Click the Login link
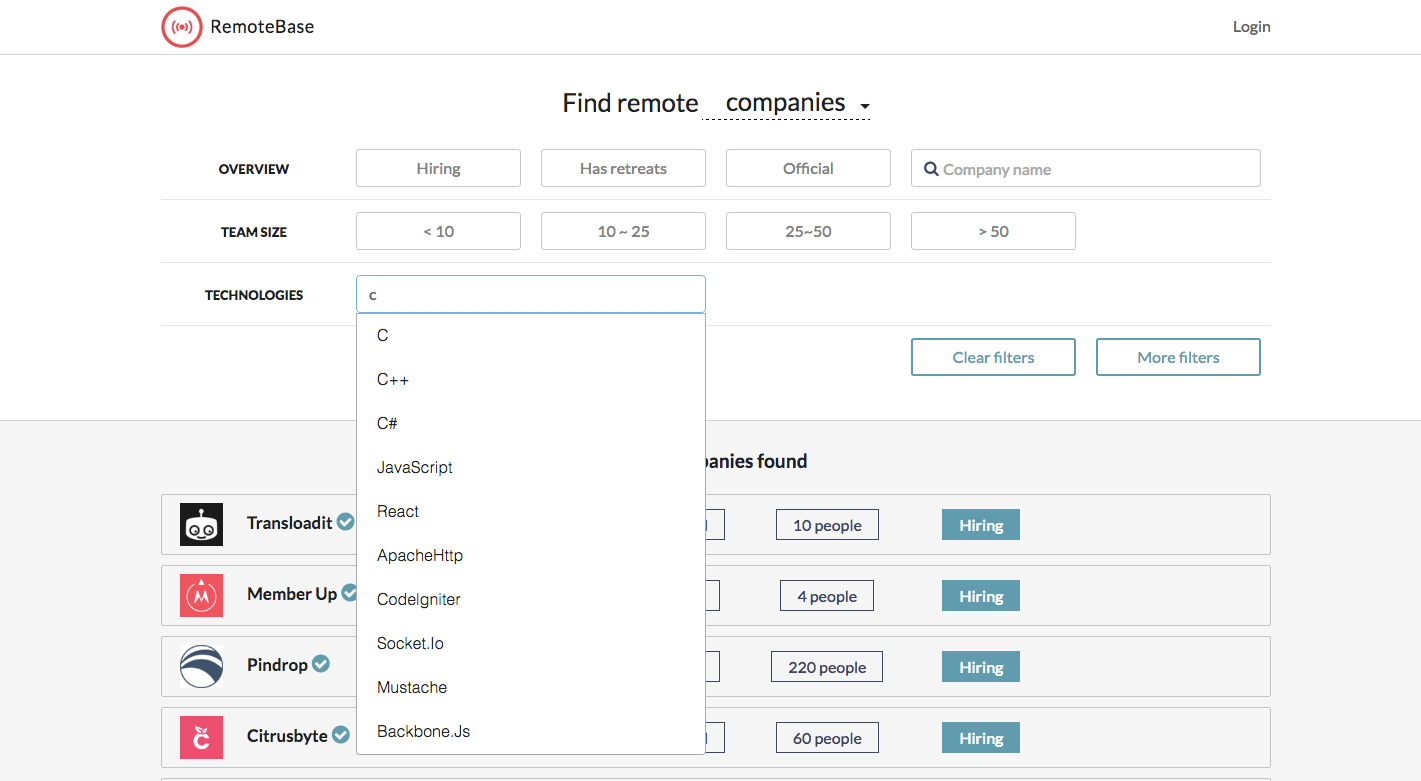 click(x=1251, y=27)
